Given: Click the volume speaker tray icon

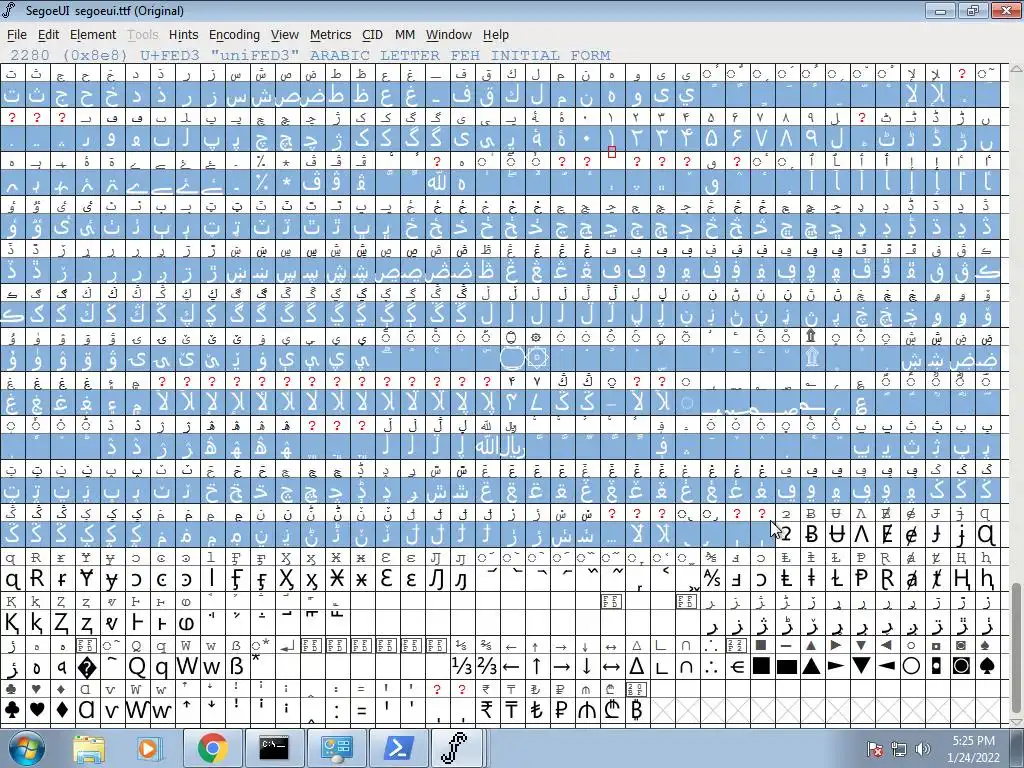Looking at the screenshot, I should pyautogui.click(x=923, y=748).
